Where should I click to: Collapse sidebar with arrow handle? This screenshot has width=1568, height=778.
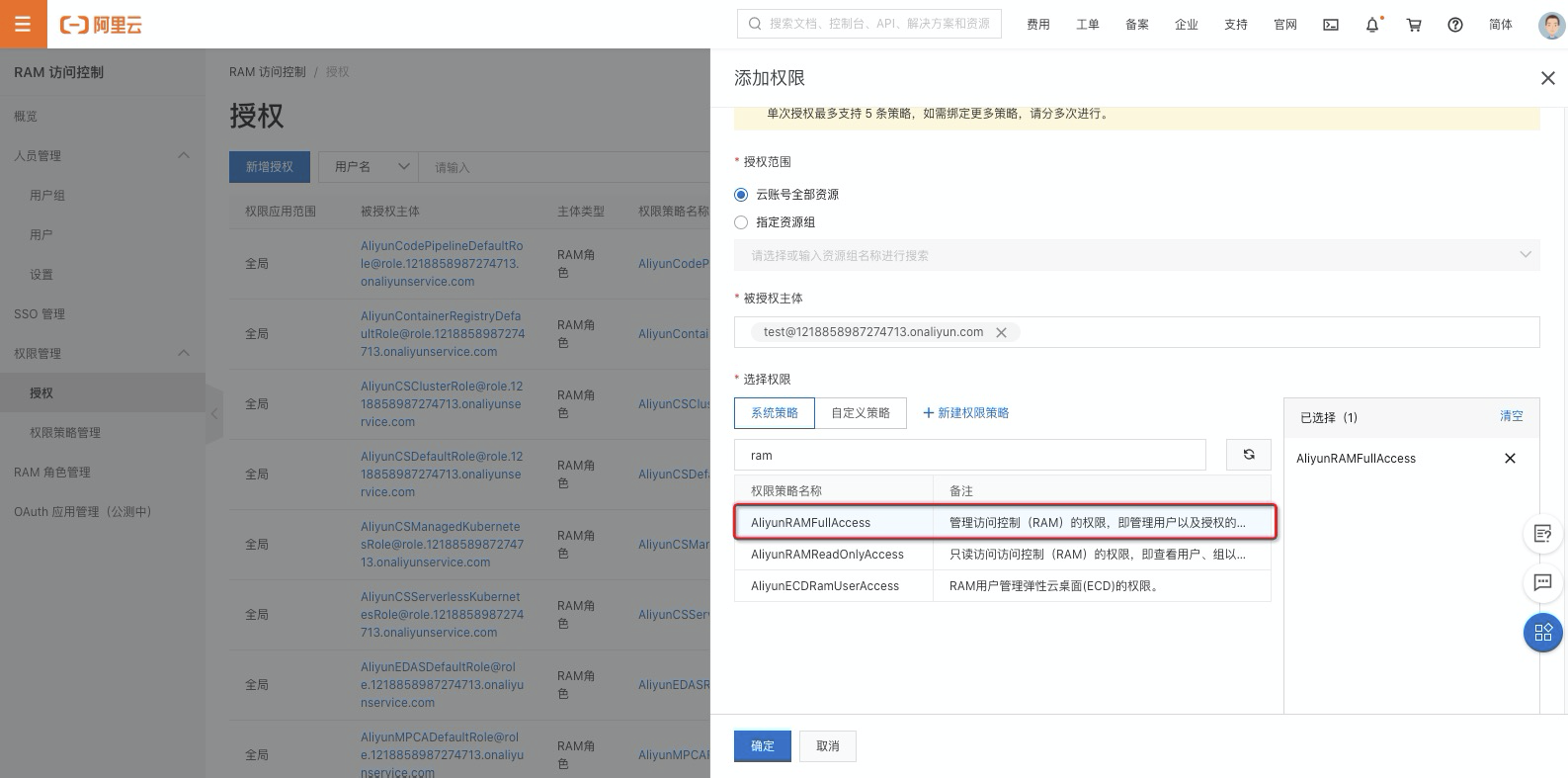[214, 415]
